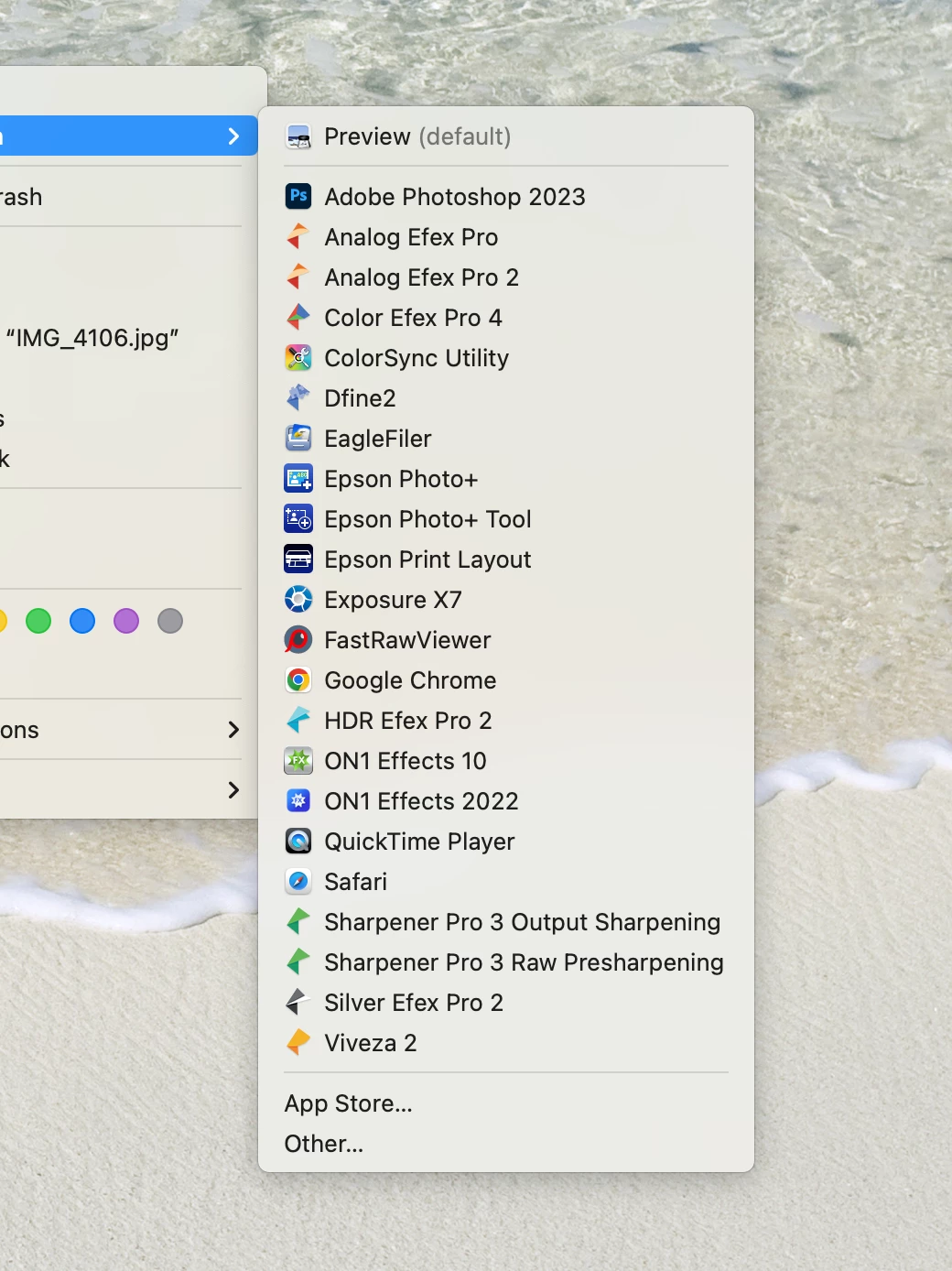Click the FastRawViewer icon
The width and height of the screenshot is (952, 1271).
[298, 639]
